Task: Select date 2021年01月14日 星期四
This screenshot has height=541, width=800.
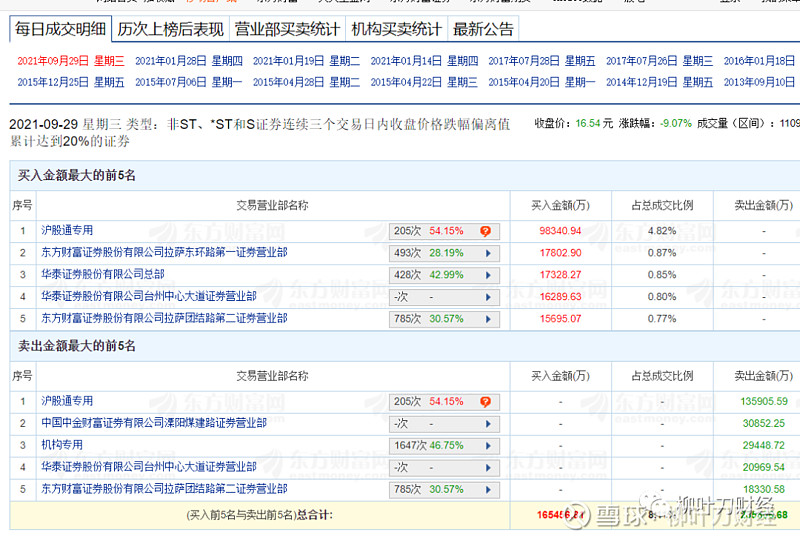Action: click(424, 61)
